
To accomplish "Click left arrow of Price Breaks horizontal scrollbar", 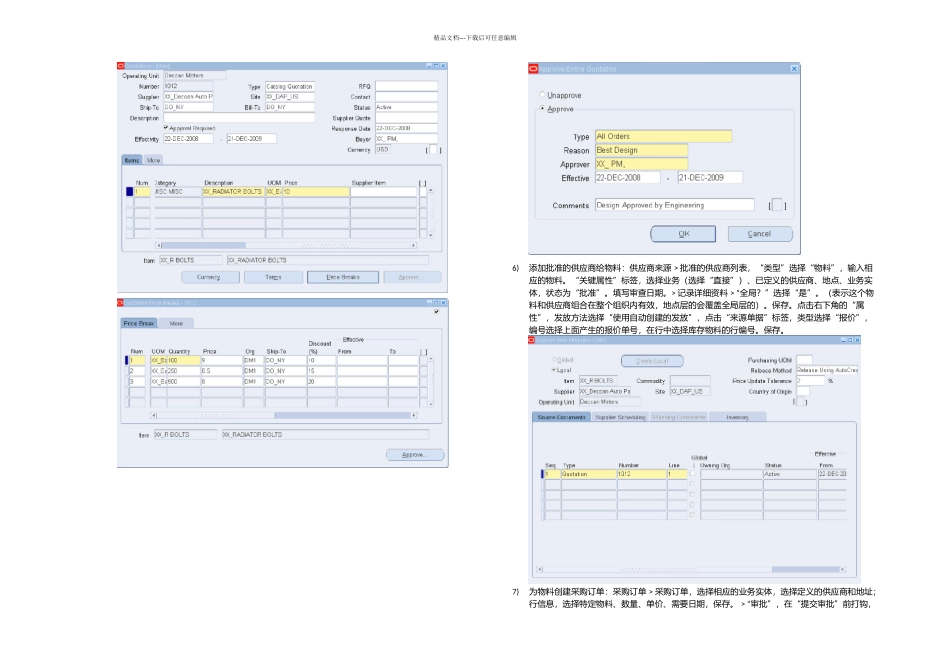I will [153, 415].
